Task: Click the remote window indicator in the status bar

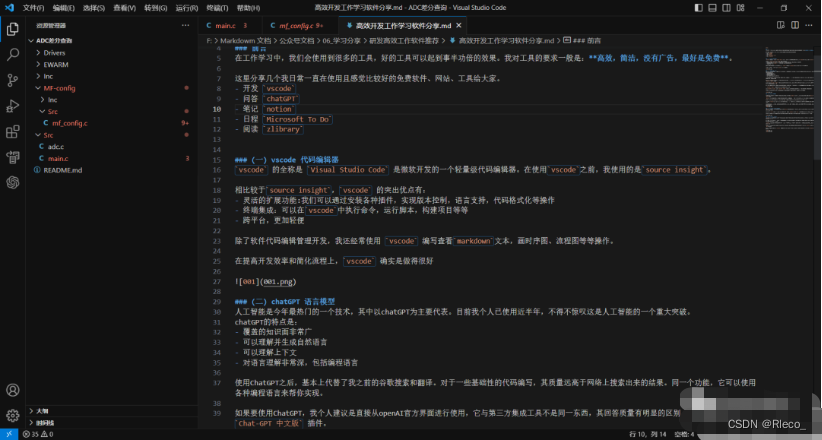Action: pos(9,434)
